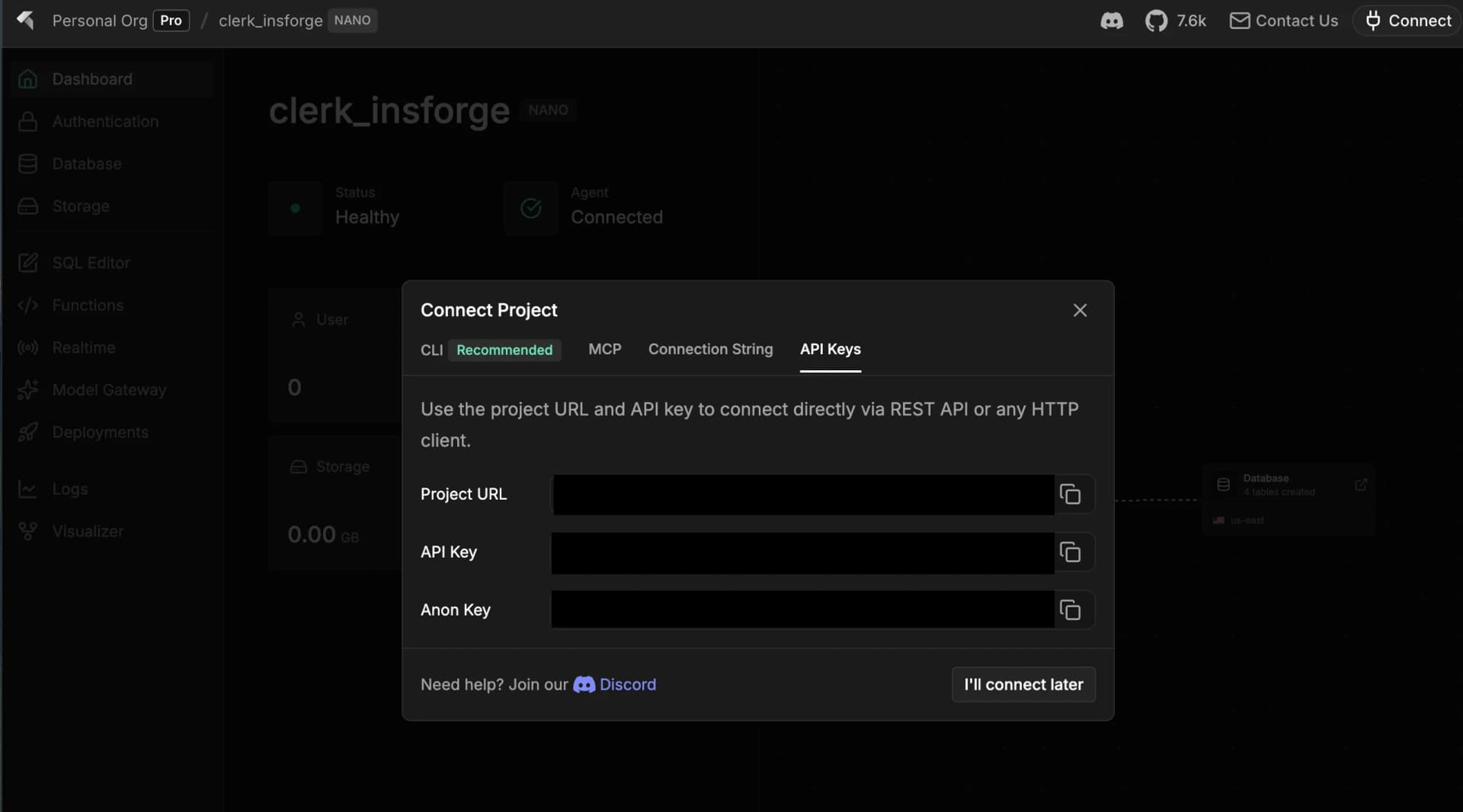Copy the API Key value

pyautogui.click(x=1070, y=552)
